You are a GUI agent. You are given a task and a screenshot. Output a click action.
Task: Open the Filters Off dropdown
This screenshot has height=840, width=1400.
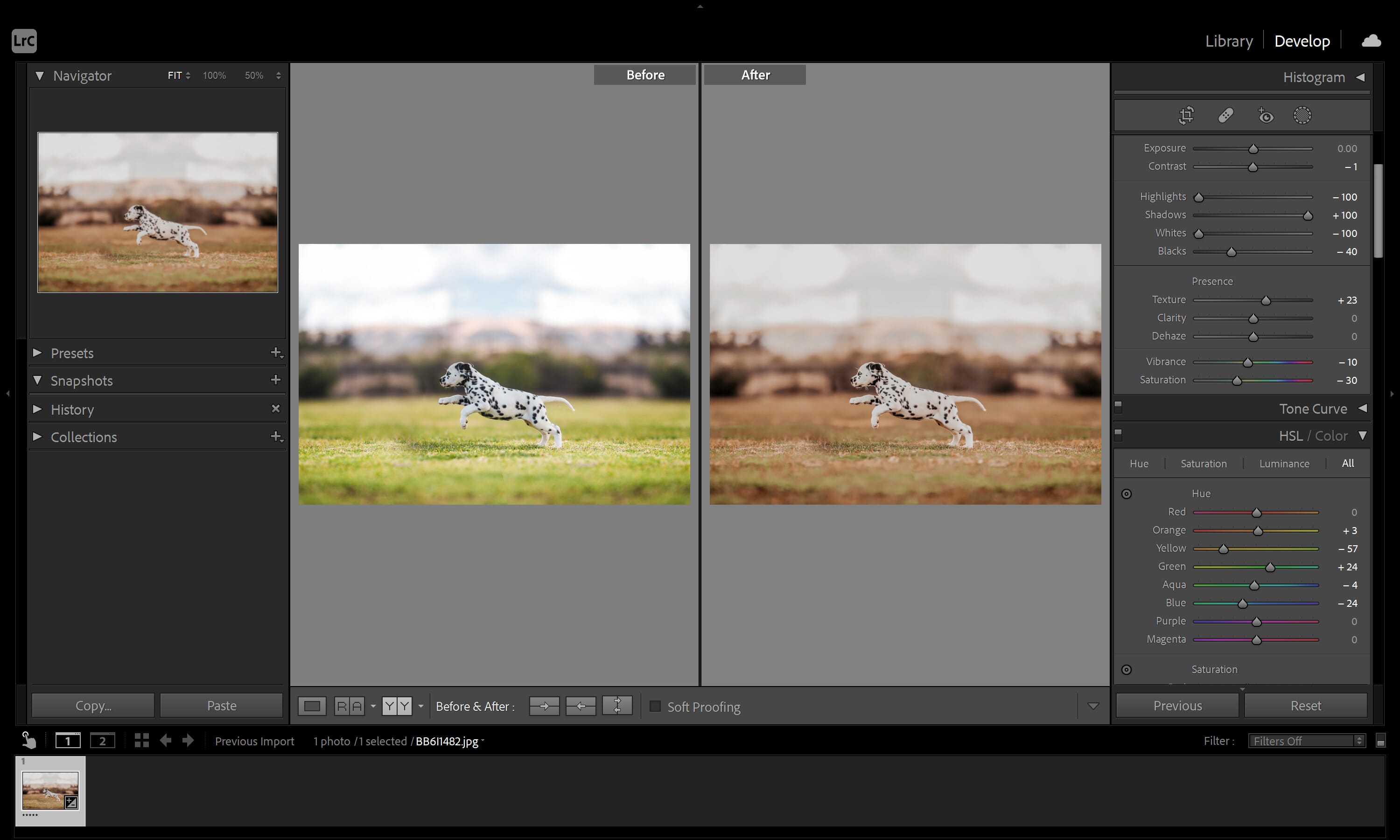pos(1307,740)
